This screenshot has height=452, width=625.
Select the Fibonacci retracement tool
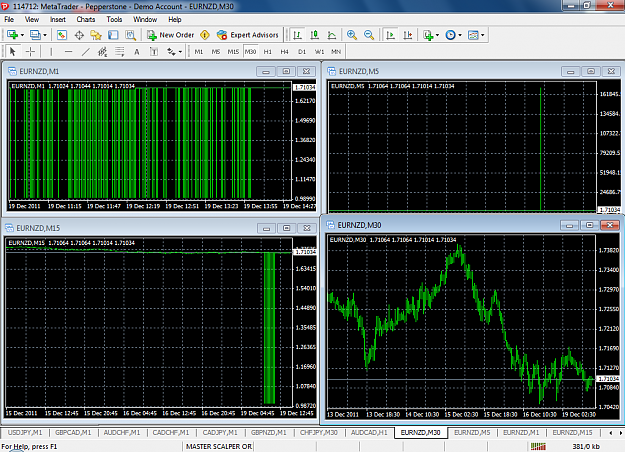tap(120, 51)
